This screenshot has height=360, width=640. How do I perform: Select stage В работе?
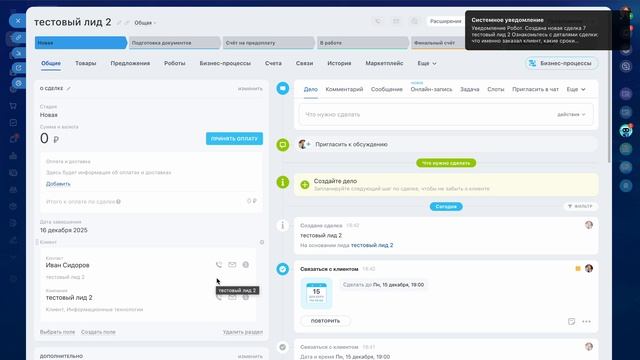coord(362,42)
